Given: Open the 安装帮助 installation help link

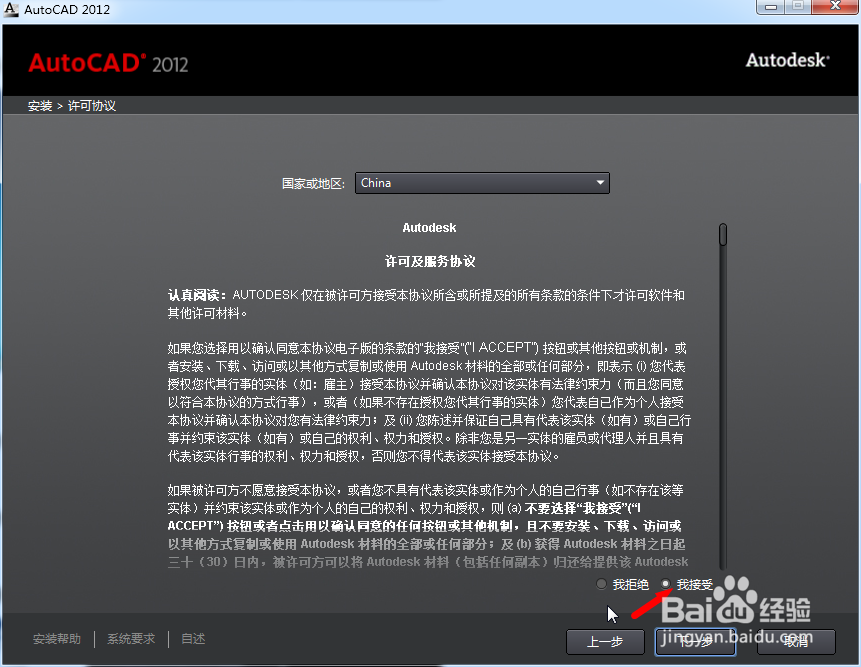Looking at the screenshot, I should click(x=57, y=639).
